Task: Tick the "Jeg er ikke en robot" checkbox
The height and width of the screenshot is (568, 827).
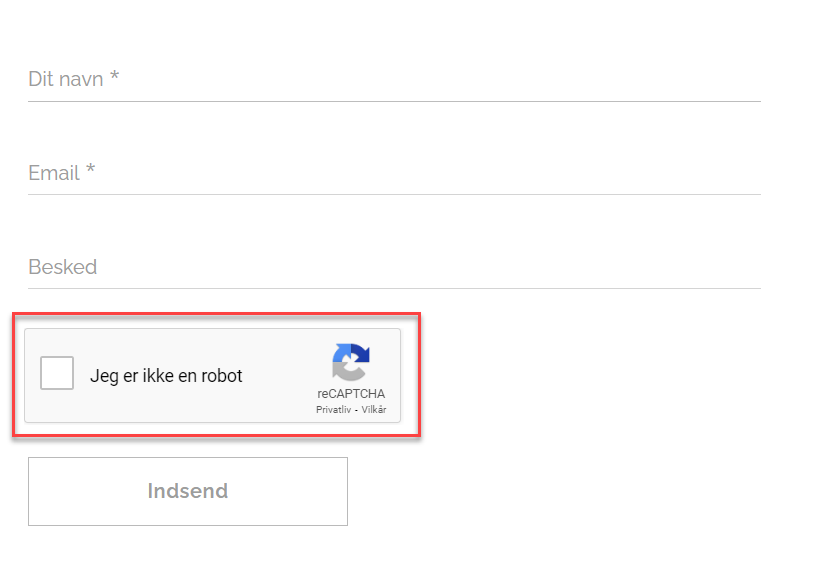Action: click(57, 374)
